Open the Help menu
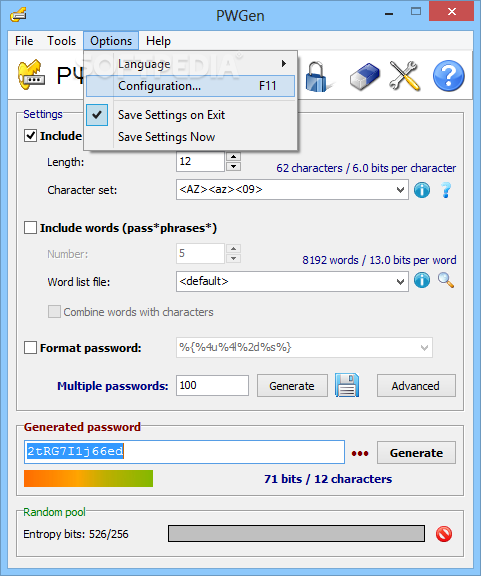 coord(158,41)
